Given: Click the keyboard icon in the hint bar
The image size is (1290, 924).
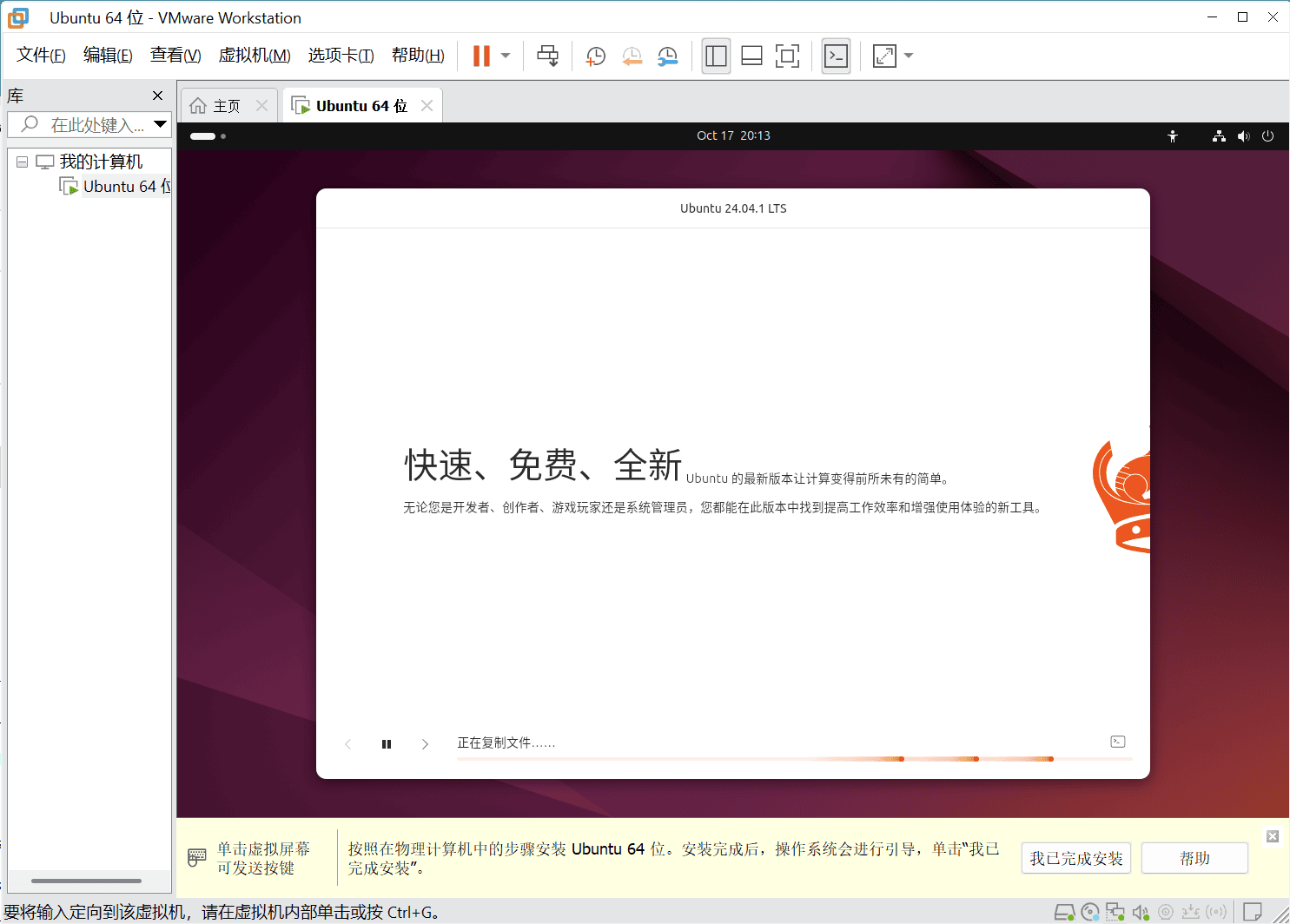Looking at the screenshot, I should click(197, 858).
